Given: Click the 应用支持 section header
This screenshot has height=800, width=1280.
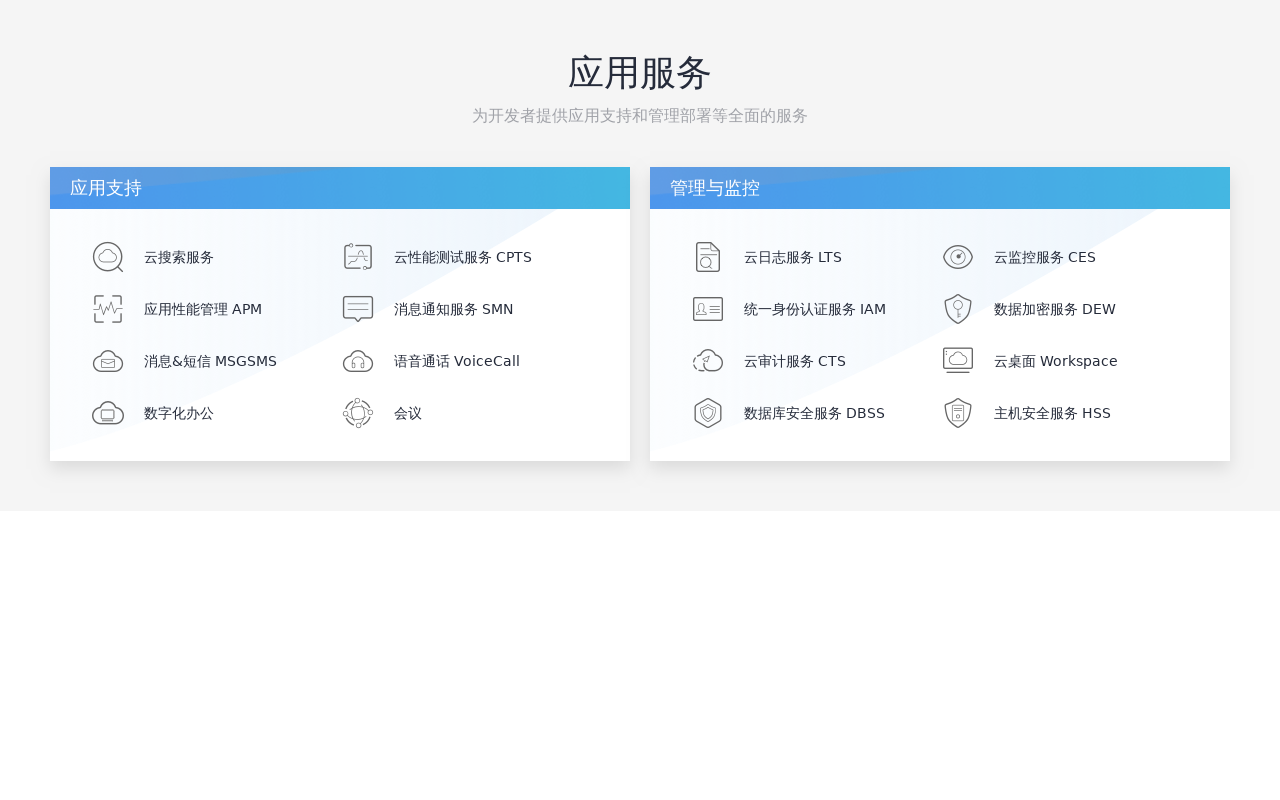Looking at the screenshot, I should pos(105,188).
